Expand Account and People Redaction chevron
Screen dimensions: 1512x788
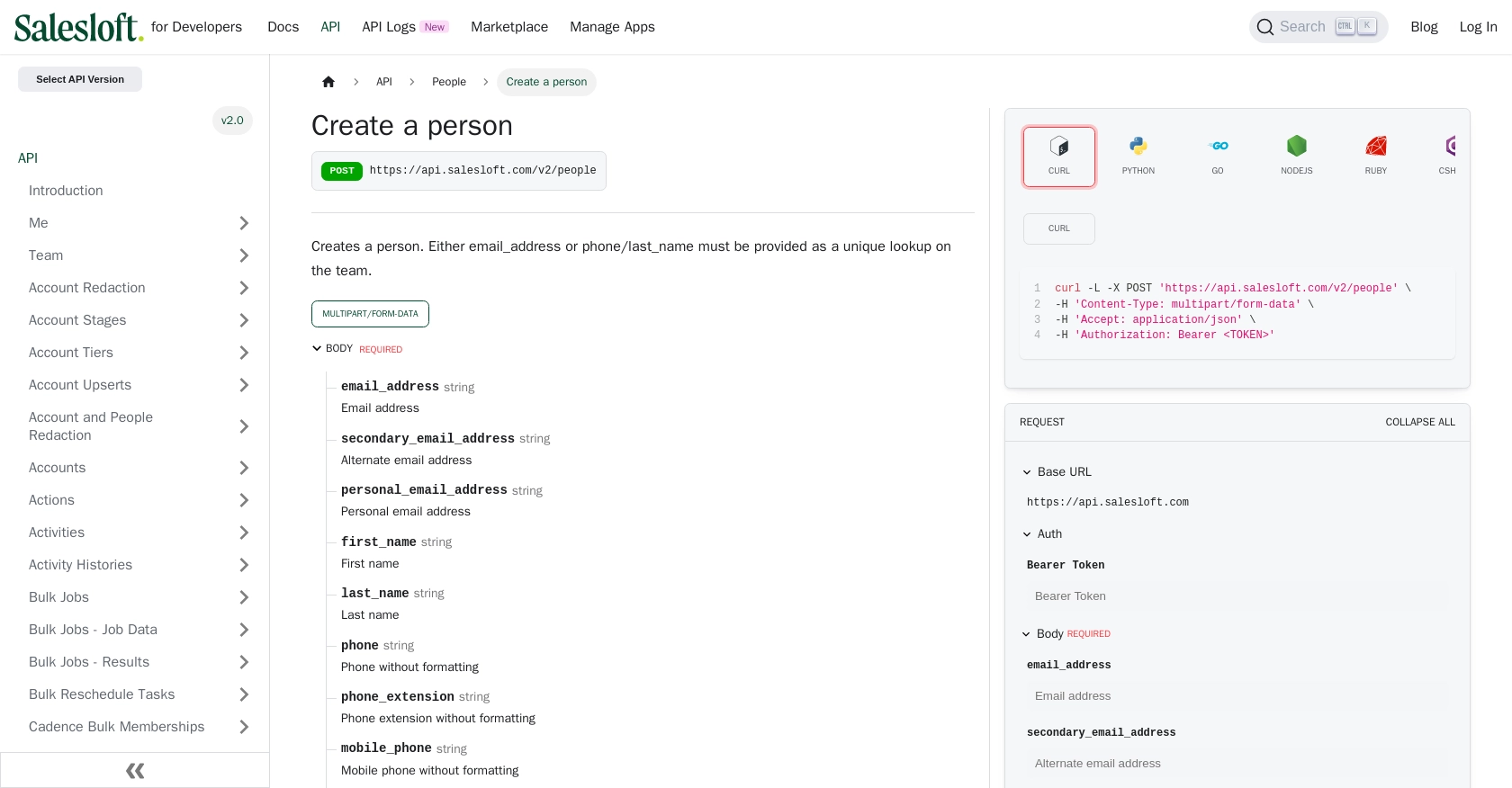tap(244, 426)
